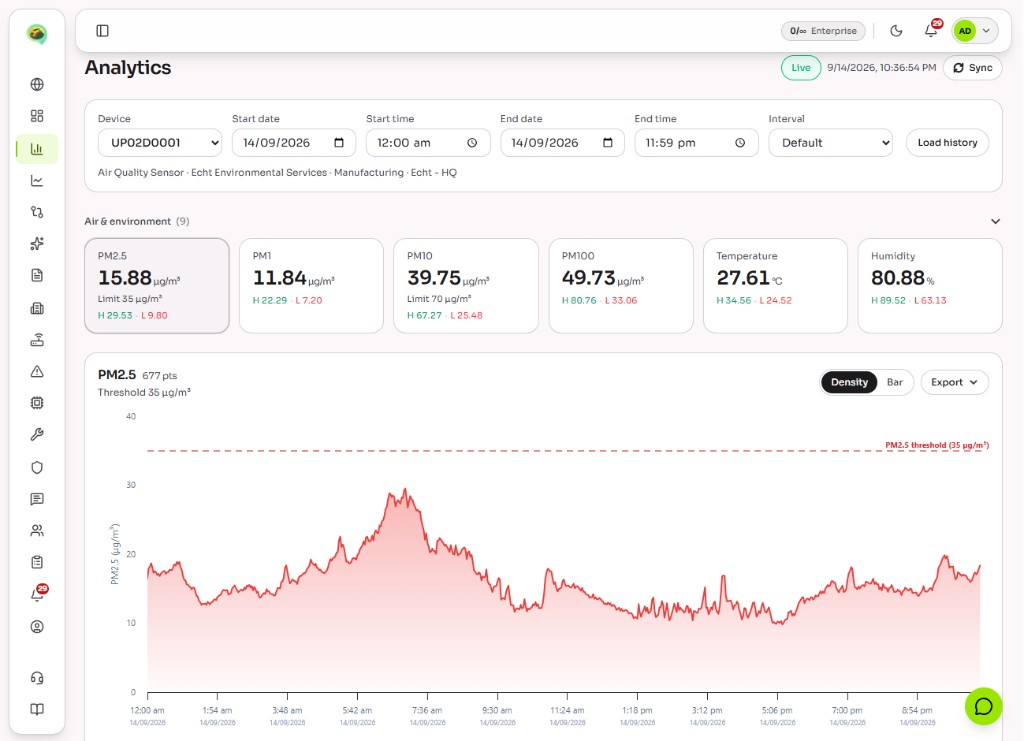The height and width of the screenshot is (741, 1024).
Task: Switch chart to Bar view
Action: tap(895, 382)
